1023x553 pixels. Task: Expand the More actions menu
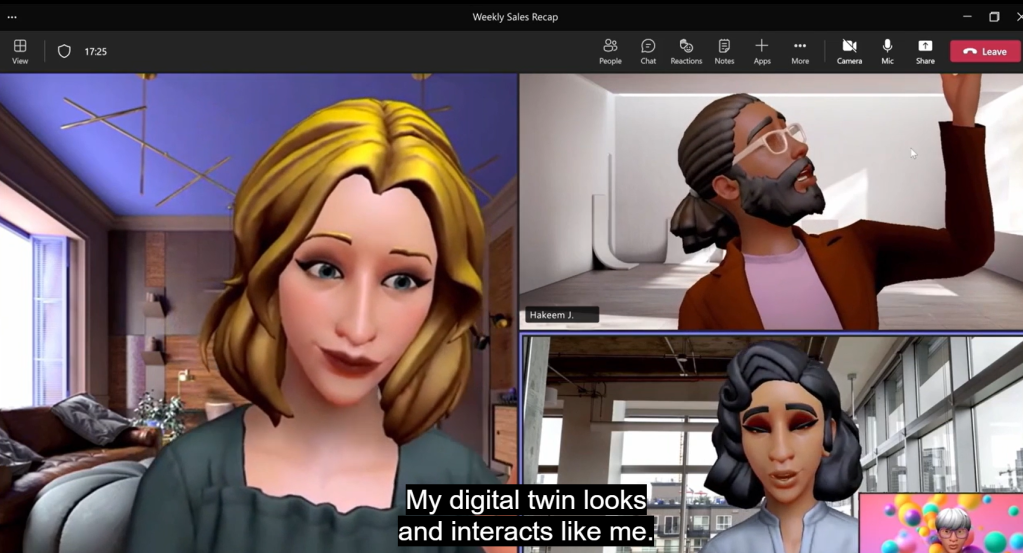(800, 51)
